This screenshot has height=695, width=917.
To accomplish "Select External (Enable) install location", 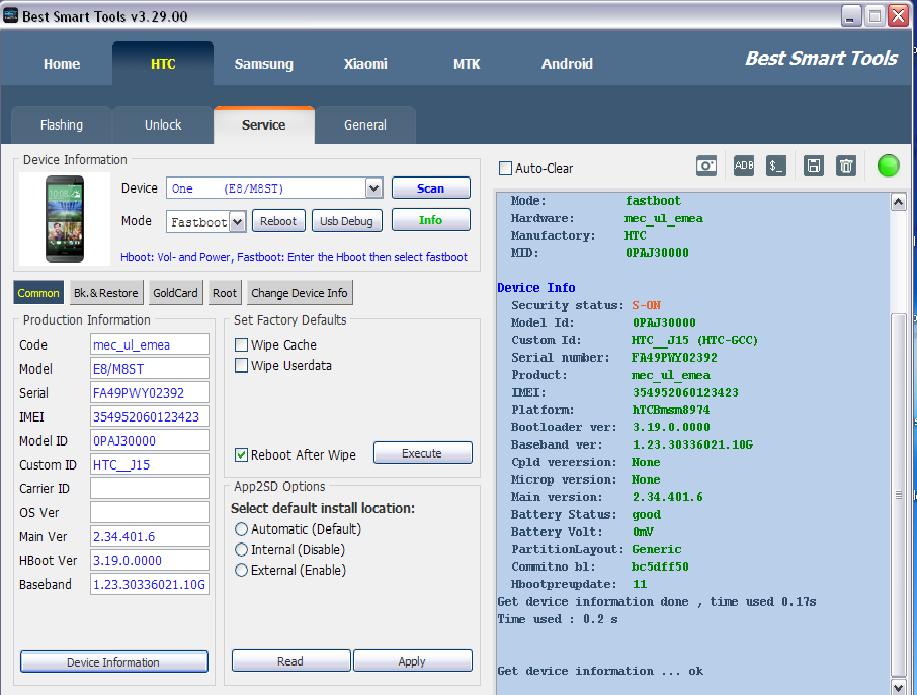I will pos(241,570).
